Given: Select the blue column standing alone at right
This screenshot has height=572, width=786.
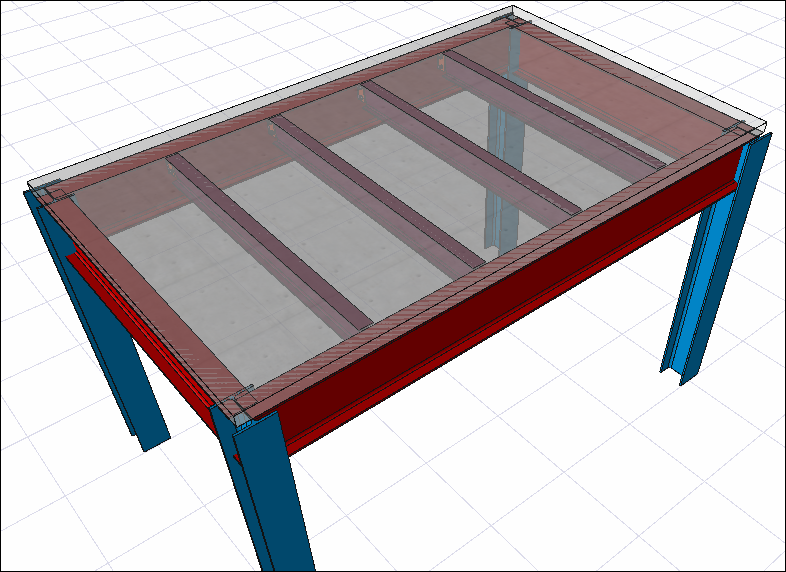Looking at the screenshot, I should (717, 258).
